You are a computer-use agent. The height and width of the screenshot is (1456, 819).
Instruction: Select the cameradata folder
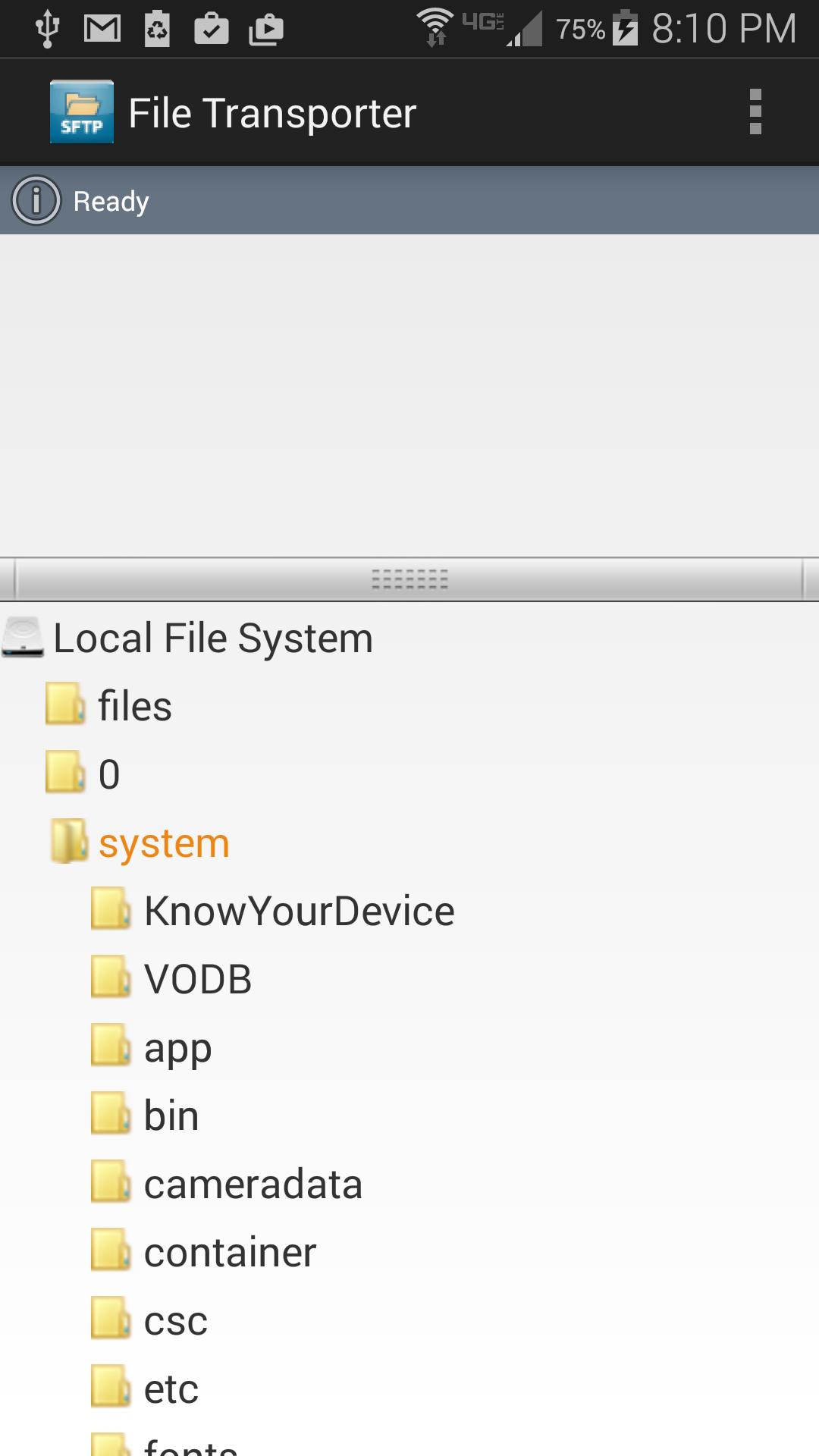253,1184
